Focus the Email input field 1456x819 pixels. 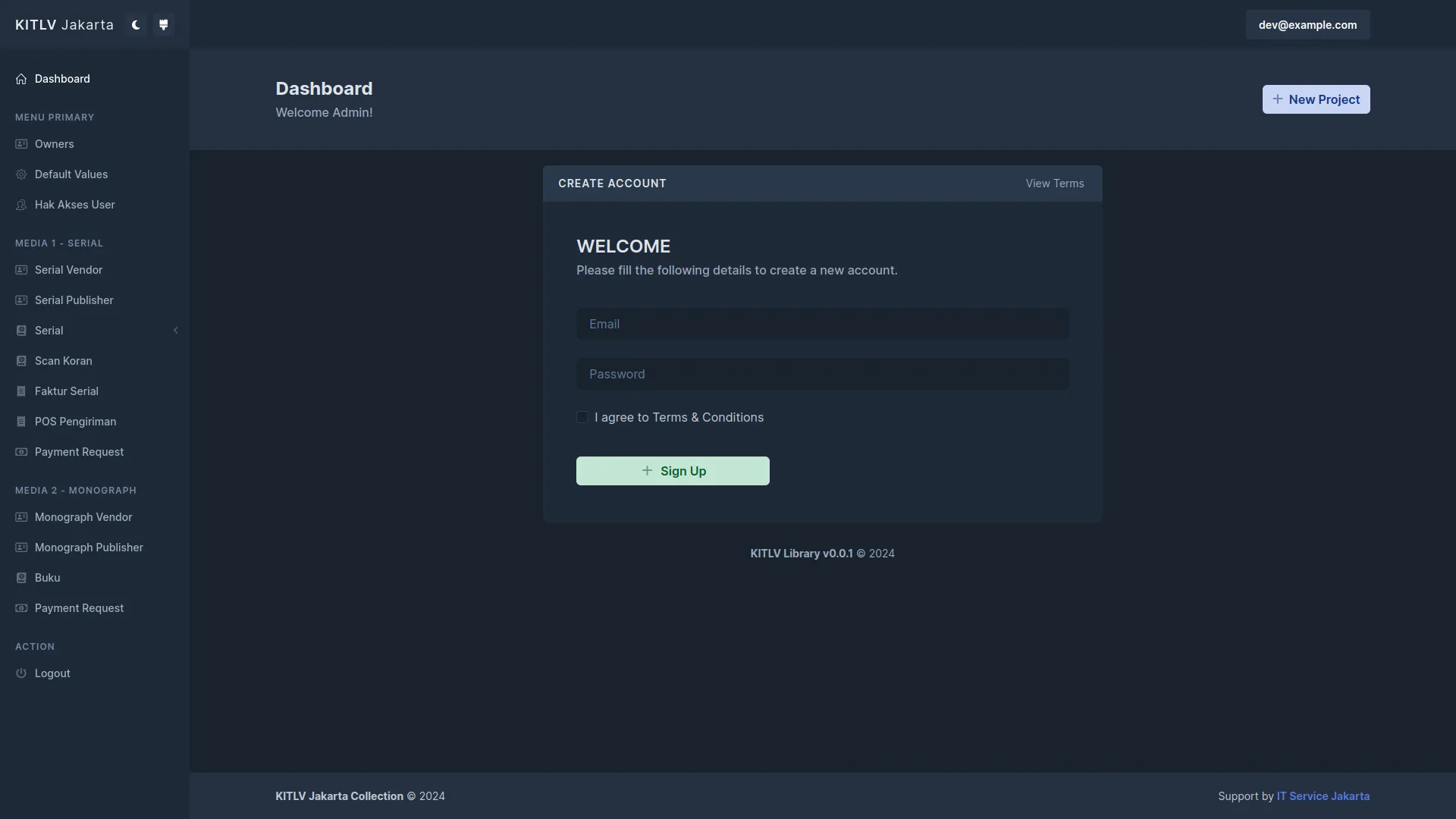pos(822,324)
